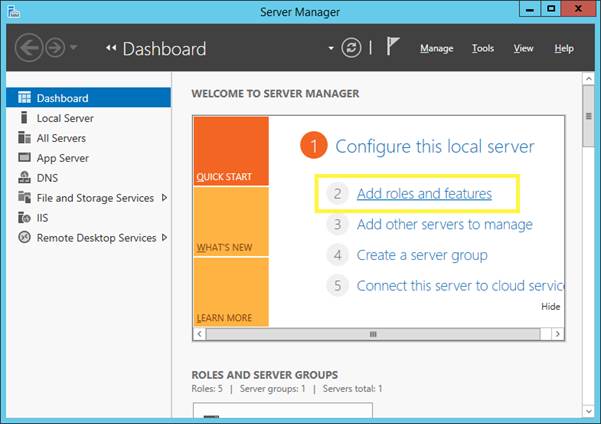Screen dimensions: 601x424
Task: Select All Servers in the sidebar
Action: point(89,138)
